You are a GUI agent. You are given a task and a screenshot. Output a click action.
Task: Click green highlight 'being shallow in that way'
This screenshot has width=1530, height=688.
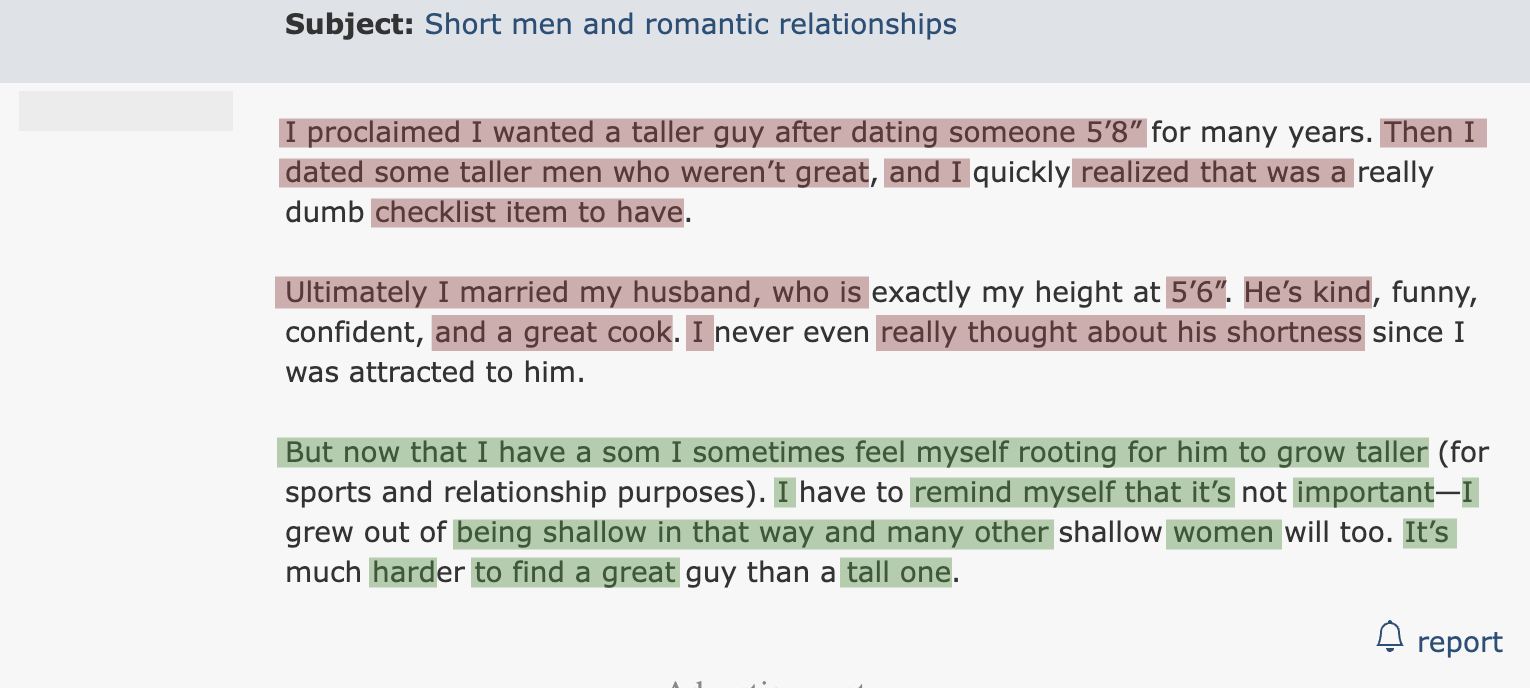pyautogui.click(x=634, y=532)
